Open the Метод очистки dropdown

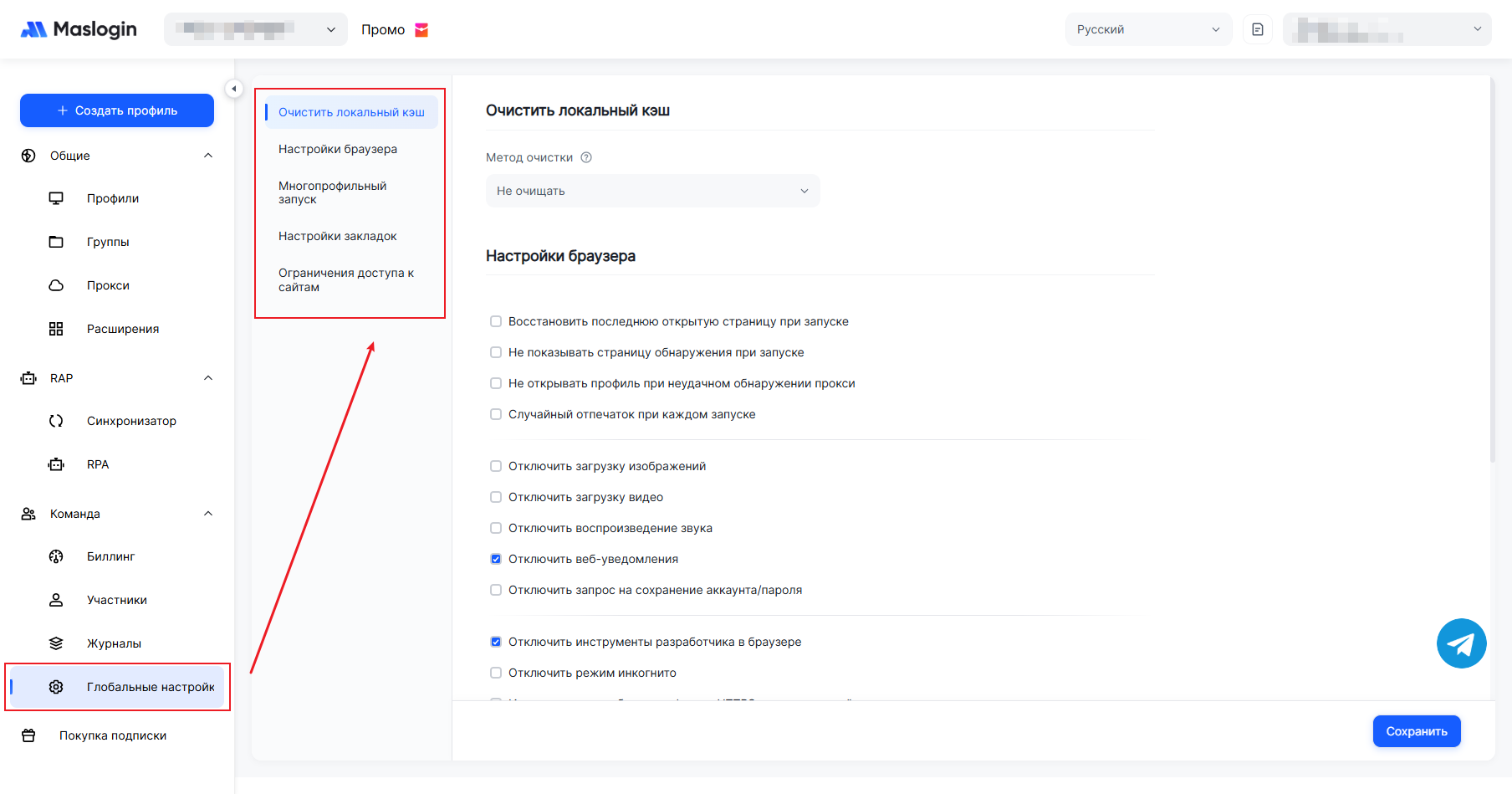pos(652,191)
